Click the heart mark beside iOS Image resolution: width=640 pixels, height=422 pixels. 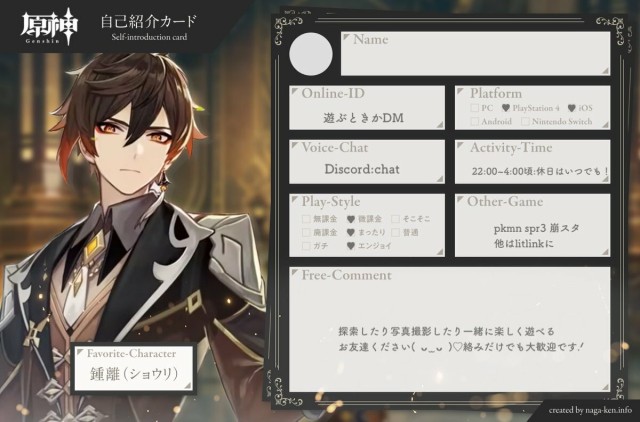pyautogui.click(x=571, y=108)
